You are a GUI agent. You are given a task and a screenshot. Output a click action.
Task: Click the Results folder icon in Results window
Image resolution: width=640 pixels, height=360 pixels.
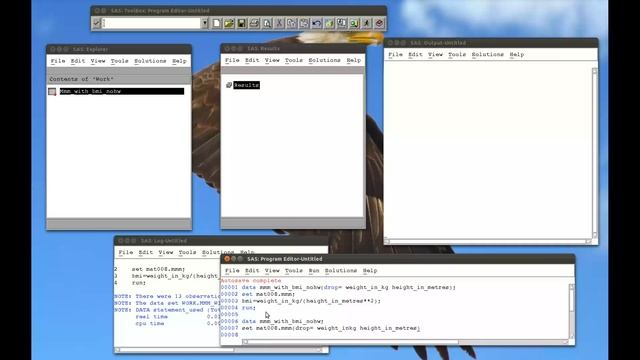[229, 85]
